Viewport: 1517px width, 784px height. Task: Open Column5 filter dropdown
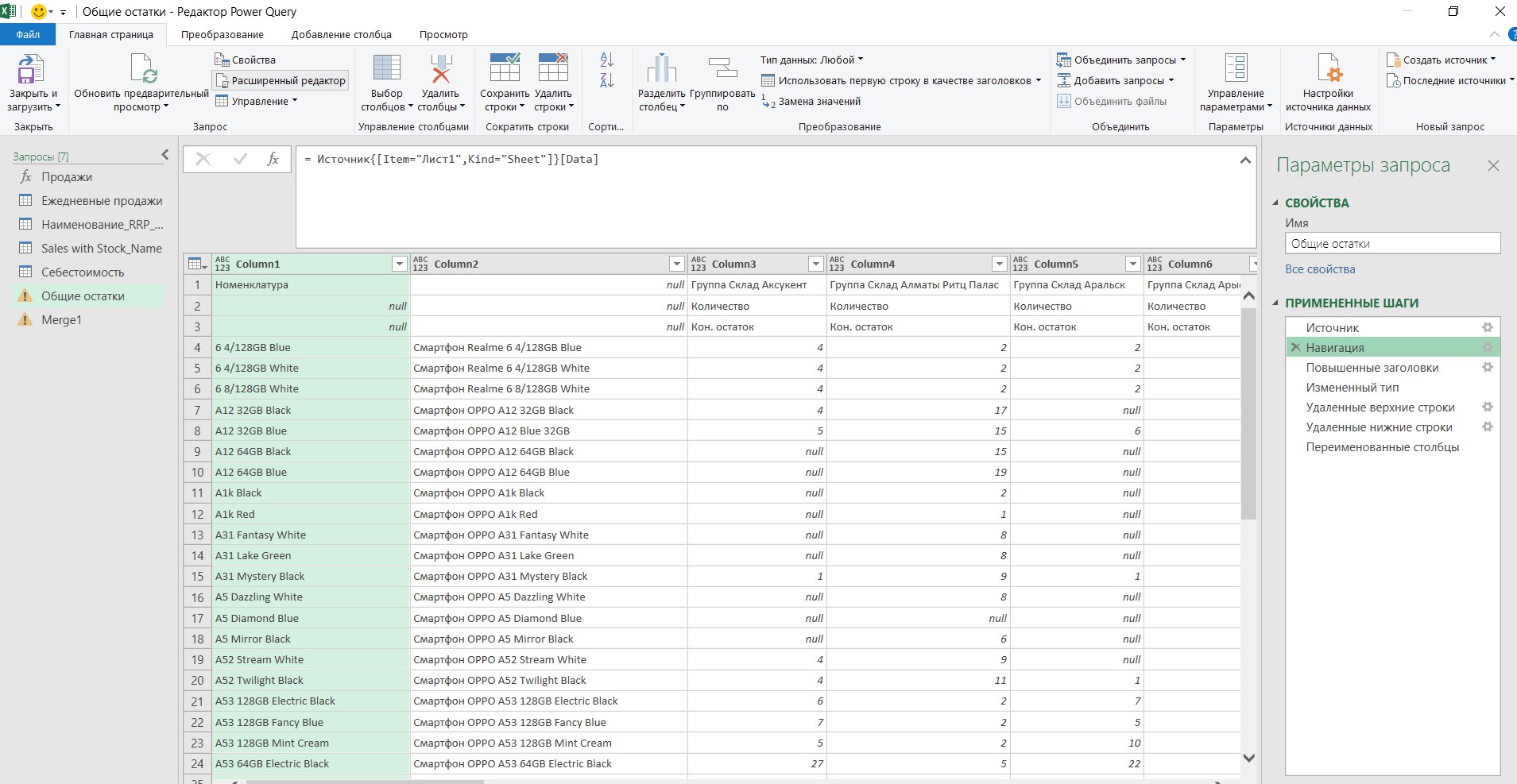tap(1133, 264)
